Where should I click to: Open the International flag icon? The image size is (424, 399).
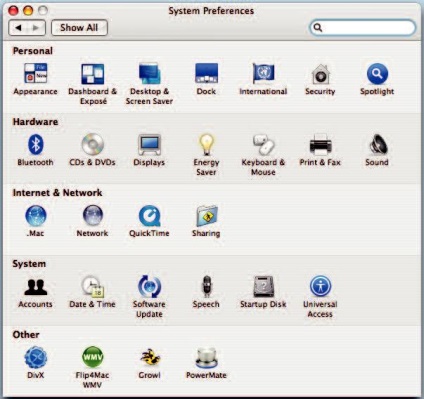(x=263, y=73)
